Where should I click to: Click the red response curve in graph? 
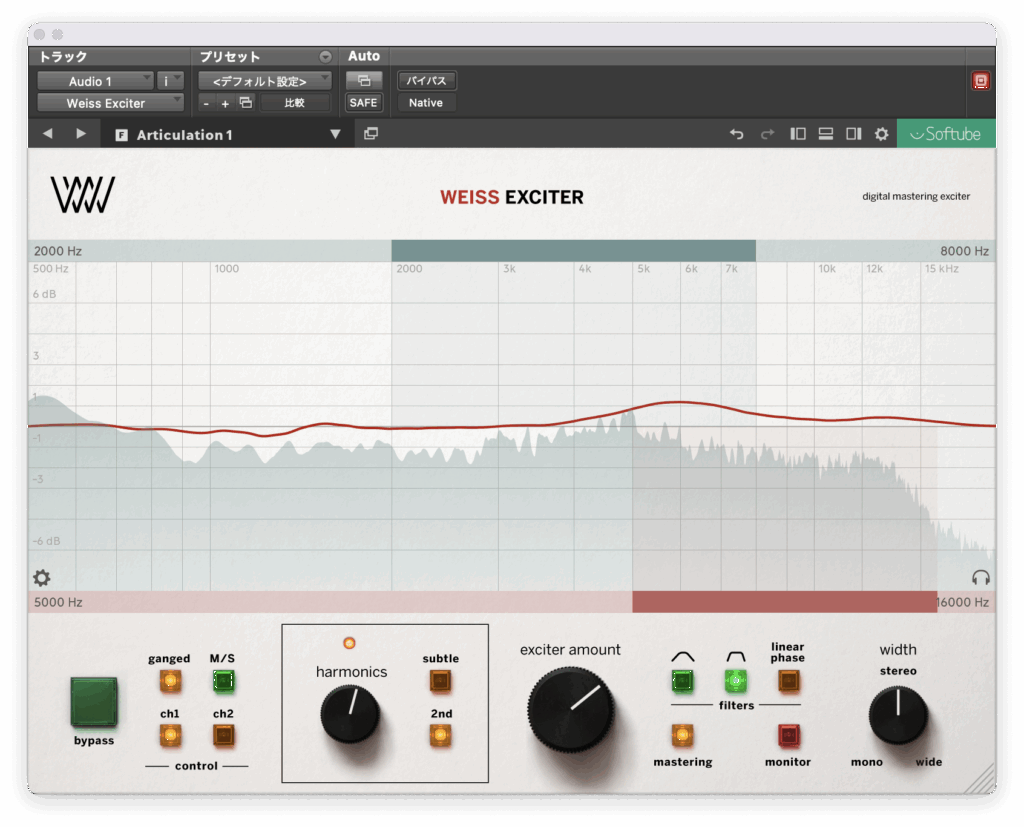tap(681, 402)
